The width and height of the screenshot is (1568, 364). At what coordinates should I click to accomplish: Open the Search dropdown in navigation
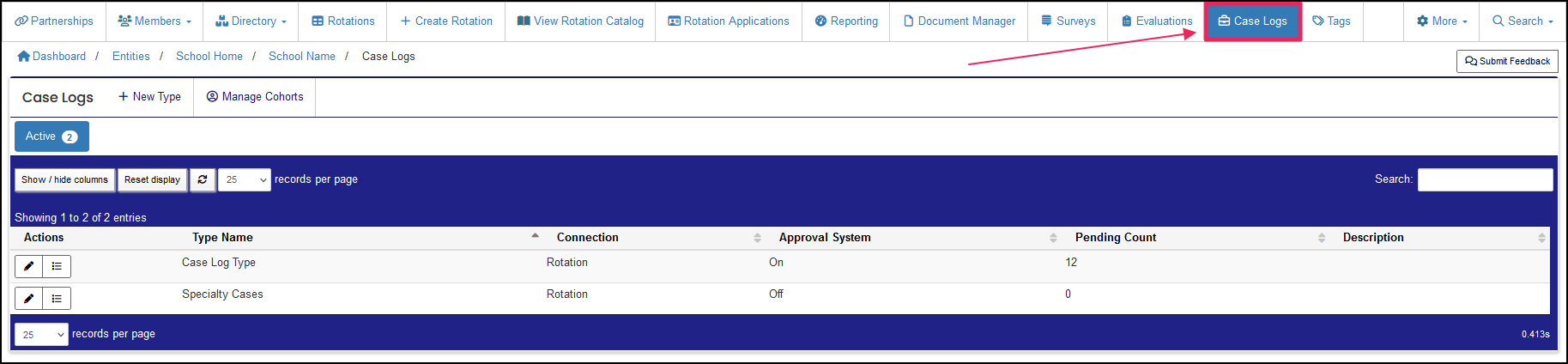[1523, 21]
